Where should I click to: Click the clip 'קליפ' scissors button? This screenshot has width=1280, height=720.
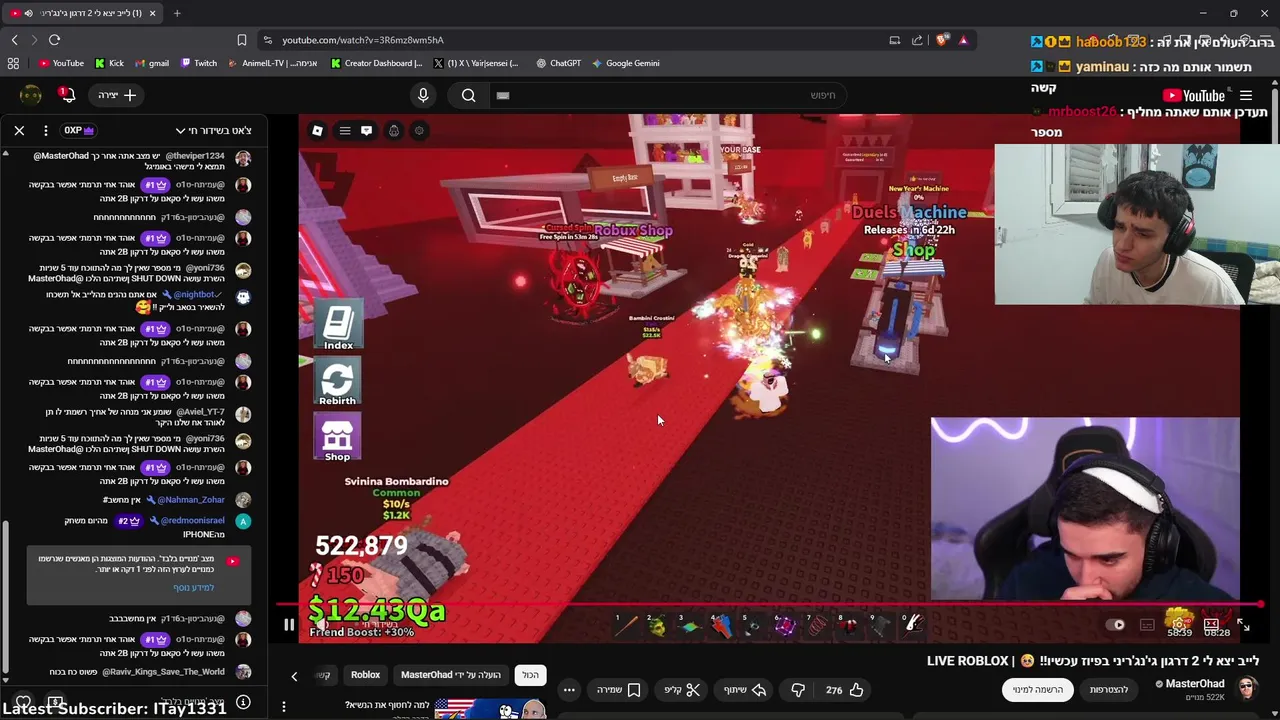pos(680,690)
